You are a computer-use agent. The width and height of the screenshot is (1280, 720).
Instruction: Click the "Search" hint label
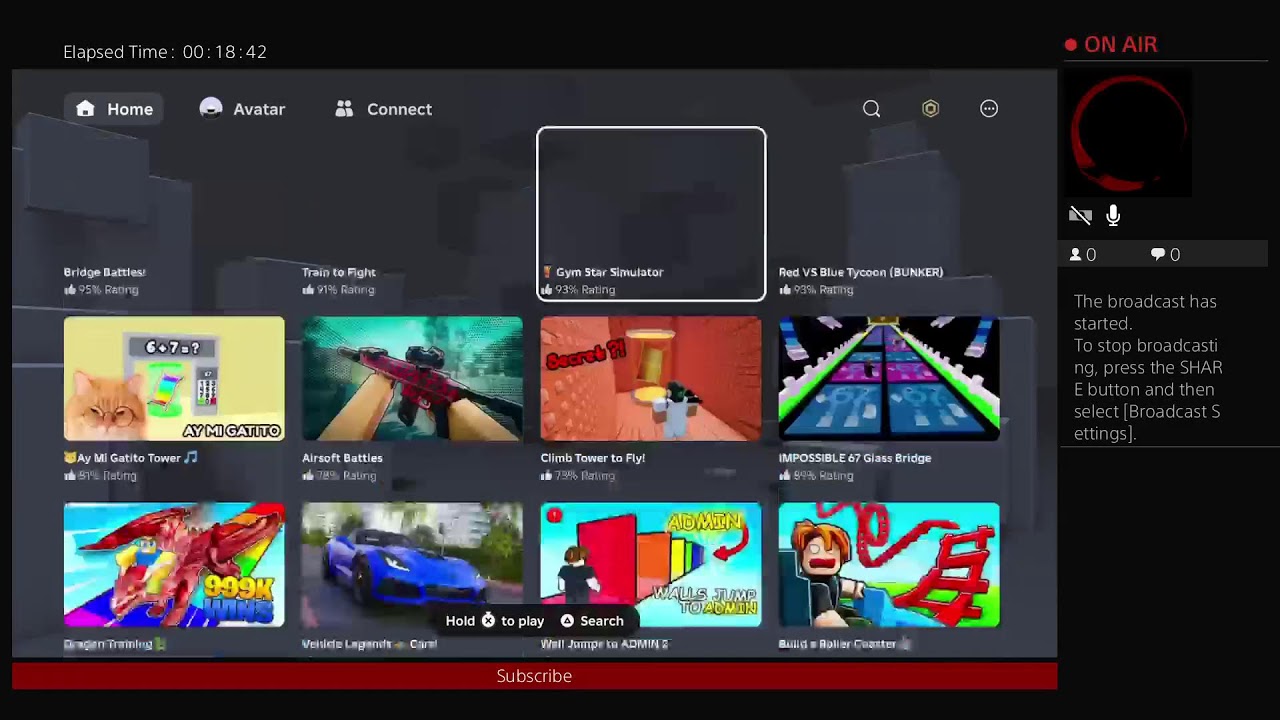[x=602, y=621]
